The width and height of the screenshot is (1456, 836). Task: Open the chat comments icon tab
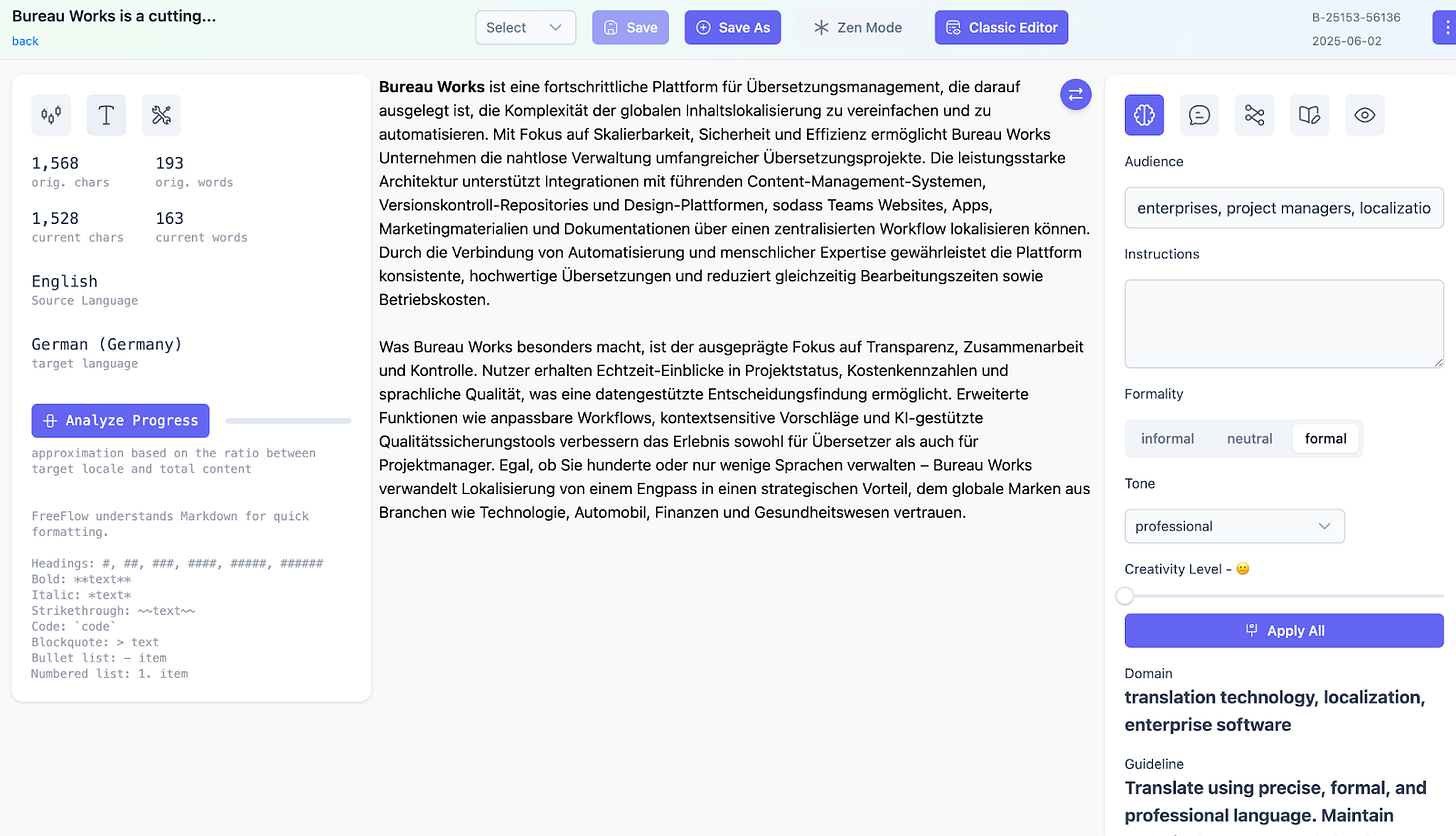pyautogui.click(x=1199, y=115)
